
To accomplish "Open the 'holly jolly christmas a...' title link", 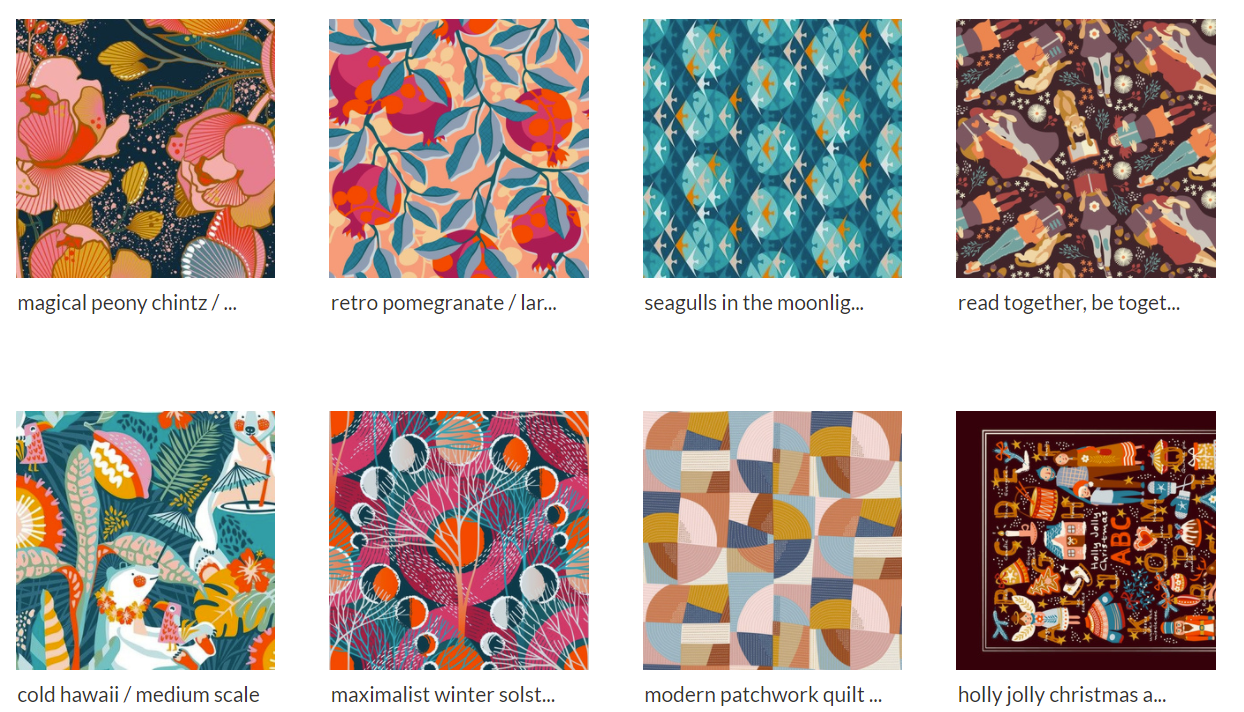I will 1062,695.
